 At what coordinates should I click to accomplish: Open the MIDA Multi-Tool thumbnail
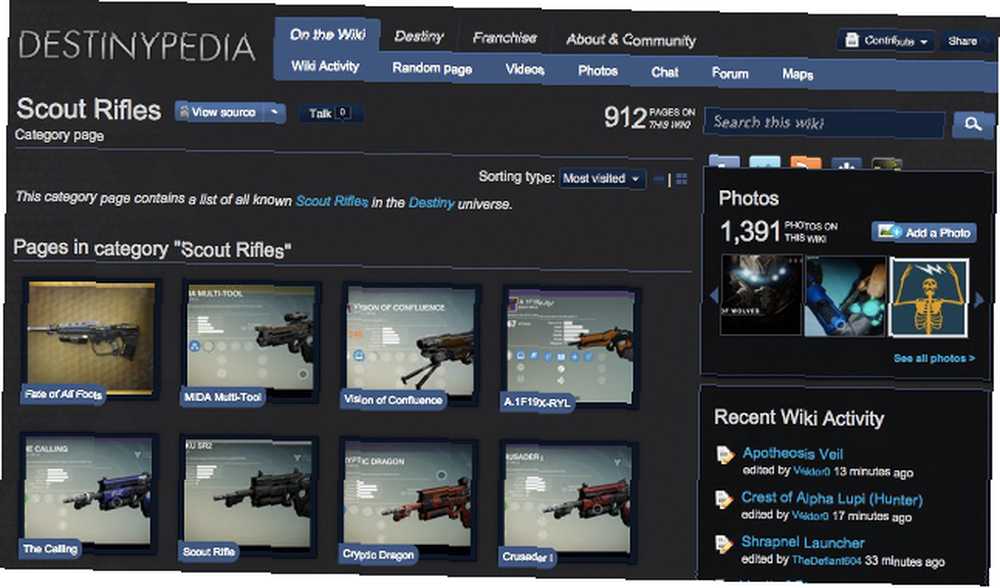(x=250, y=344)
